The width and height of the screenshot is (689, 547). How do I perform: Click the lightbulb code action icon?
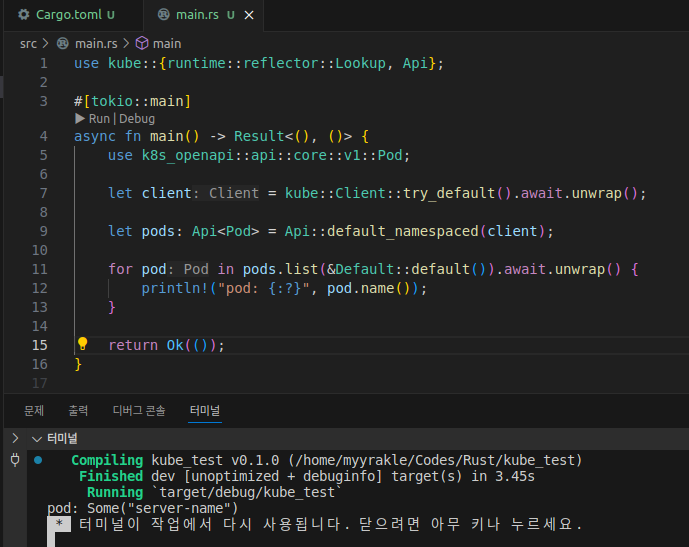pos(83,344)
